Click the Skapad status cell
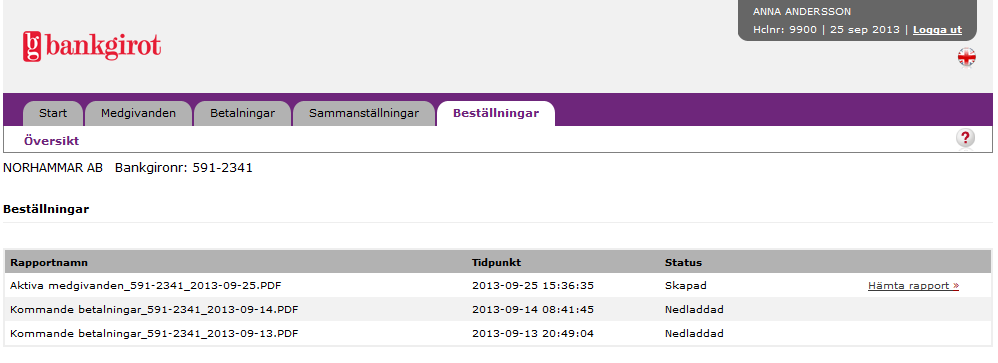The height and width of the screenshot is (363, 998). point(685,286)
